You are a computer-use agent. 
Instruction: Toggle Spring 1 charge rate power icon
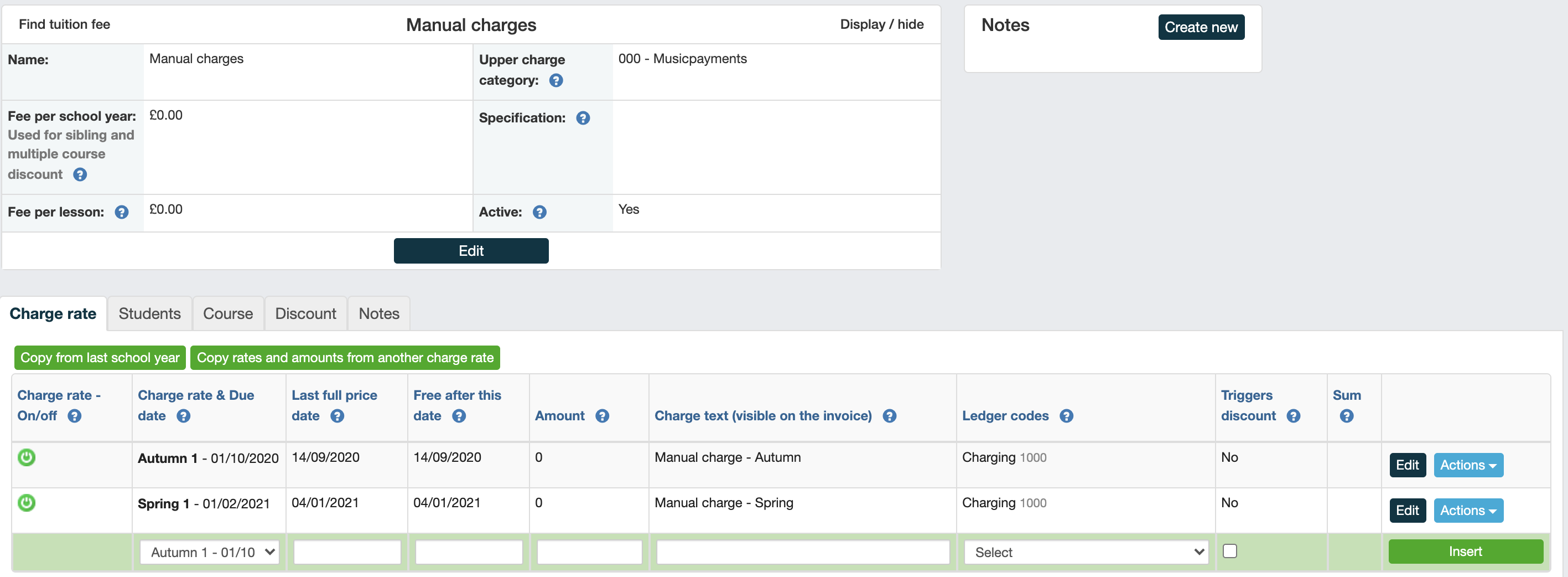[x=26, y=503]
